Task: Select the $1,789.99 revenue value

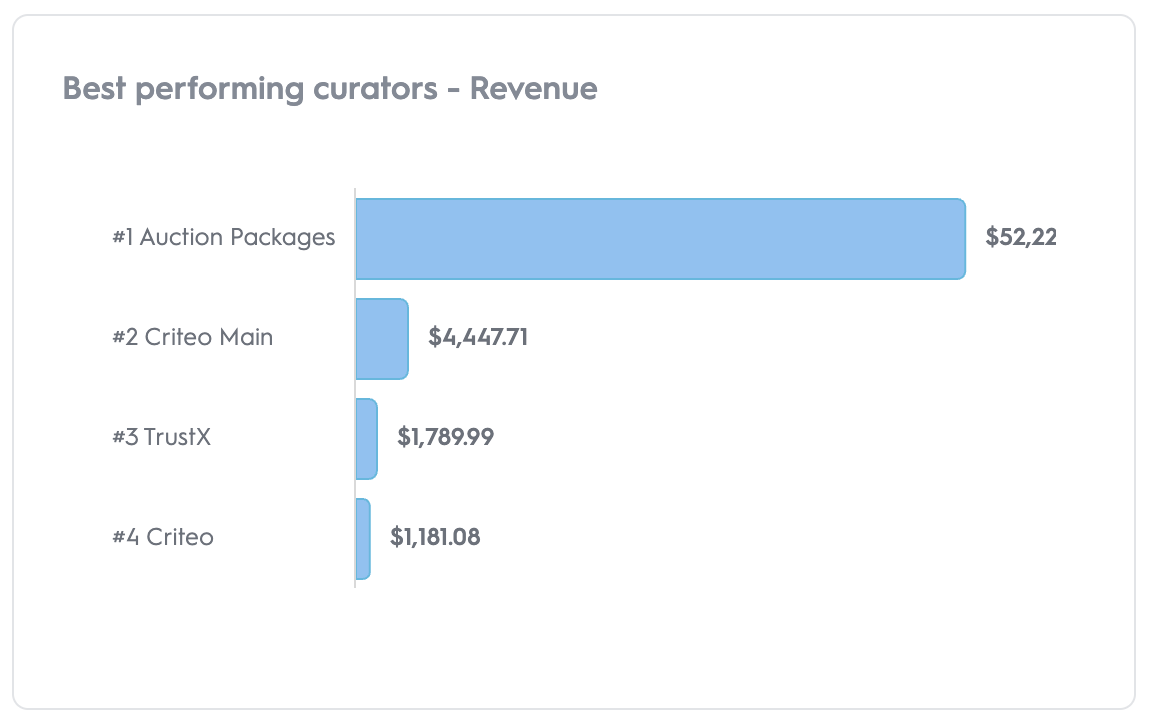Action: coord(445,437)
